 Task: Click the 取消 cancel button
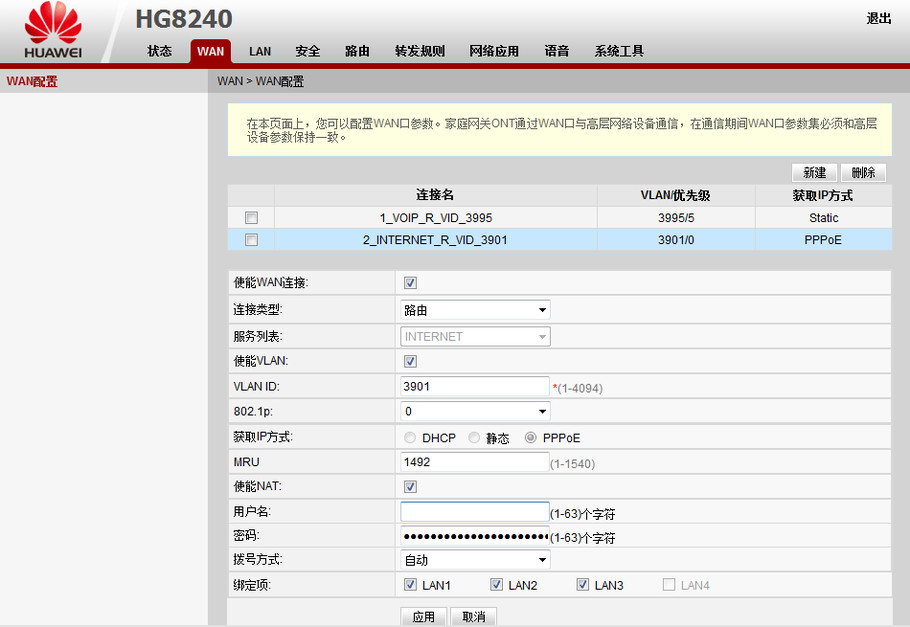pyautogui.click(x=474, y=617)
